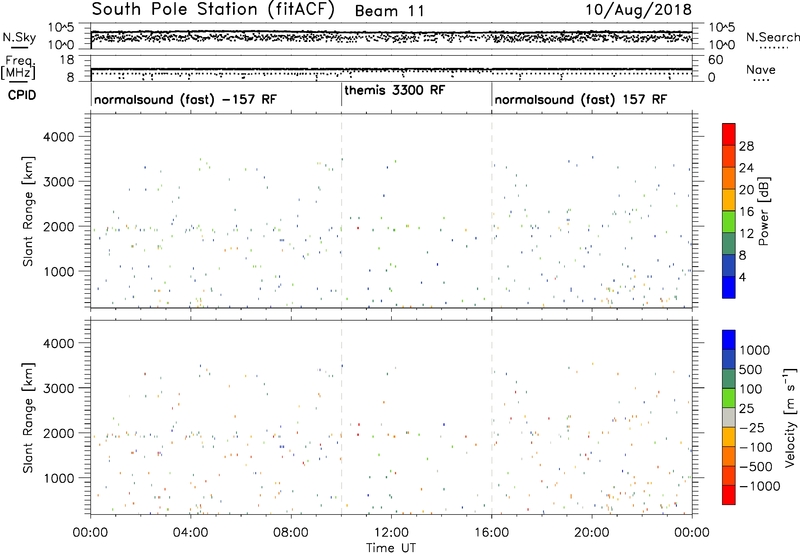The image size is (800, 554).
Task: Click the blue top of Velocity color bar
Action: click(x=729, y=340)
